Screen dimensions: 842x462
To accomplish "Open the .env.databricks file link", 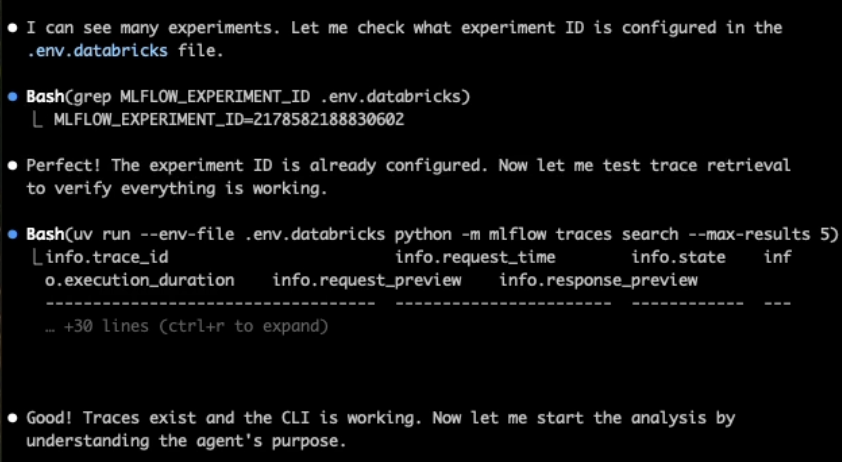I will tap(97, 51).
